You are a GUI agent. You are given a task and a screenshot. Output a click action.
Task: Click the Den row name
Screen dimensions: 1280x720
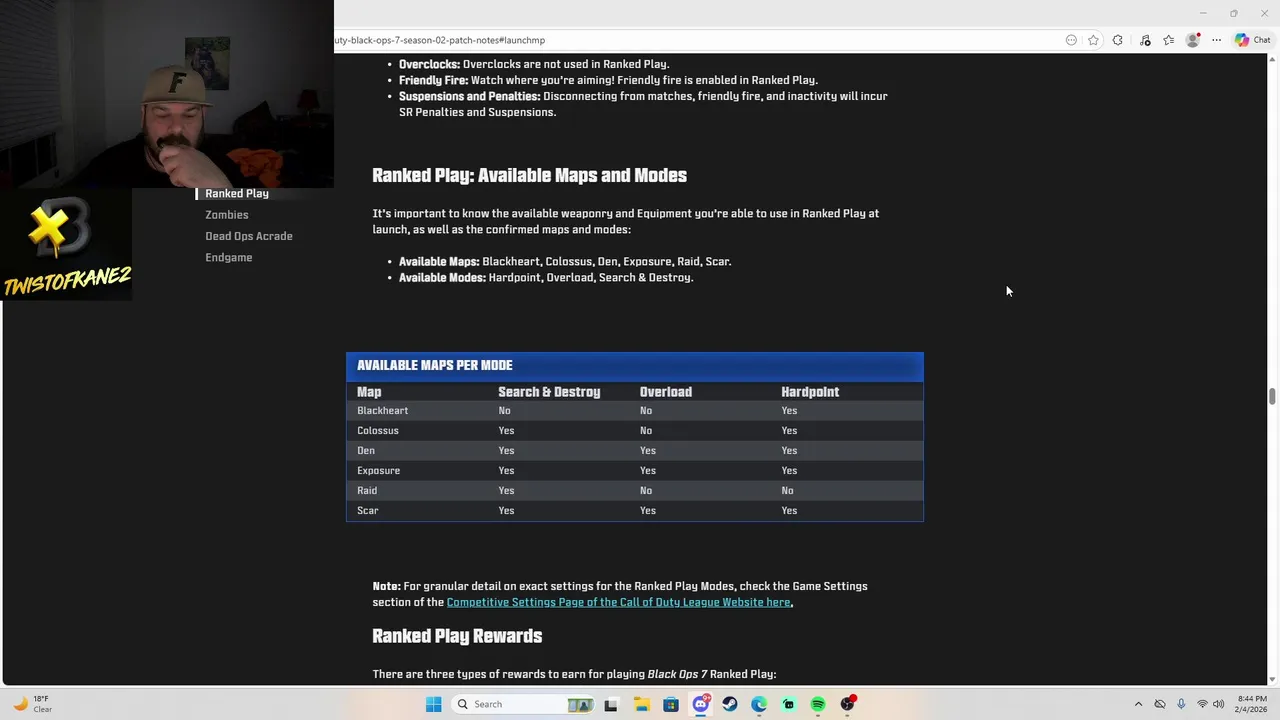[366, 451]
